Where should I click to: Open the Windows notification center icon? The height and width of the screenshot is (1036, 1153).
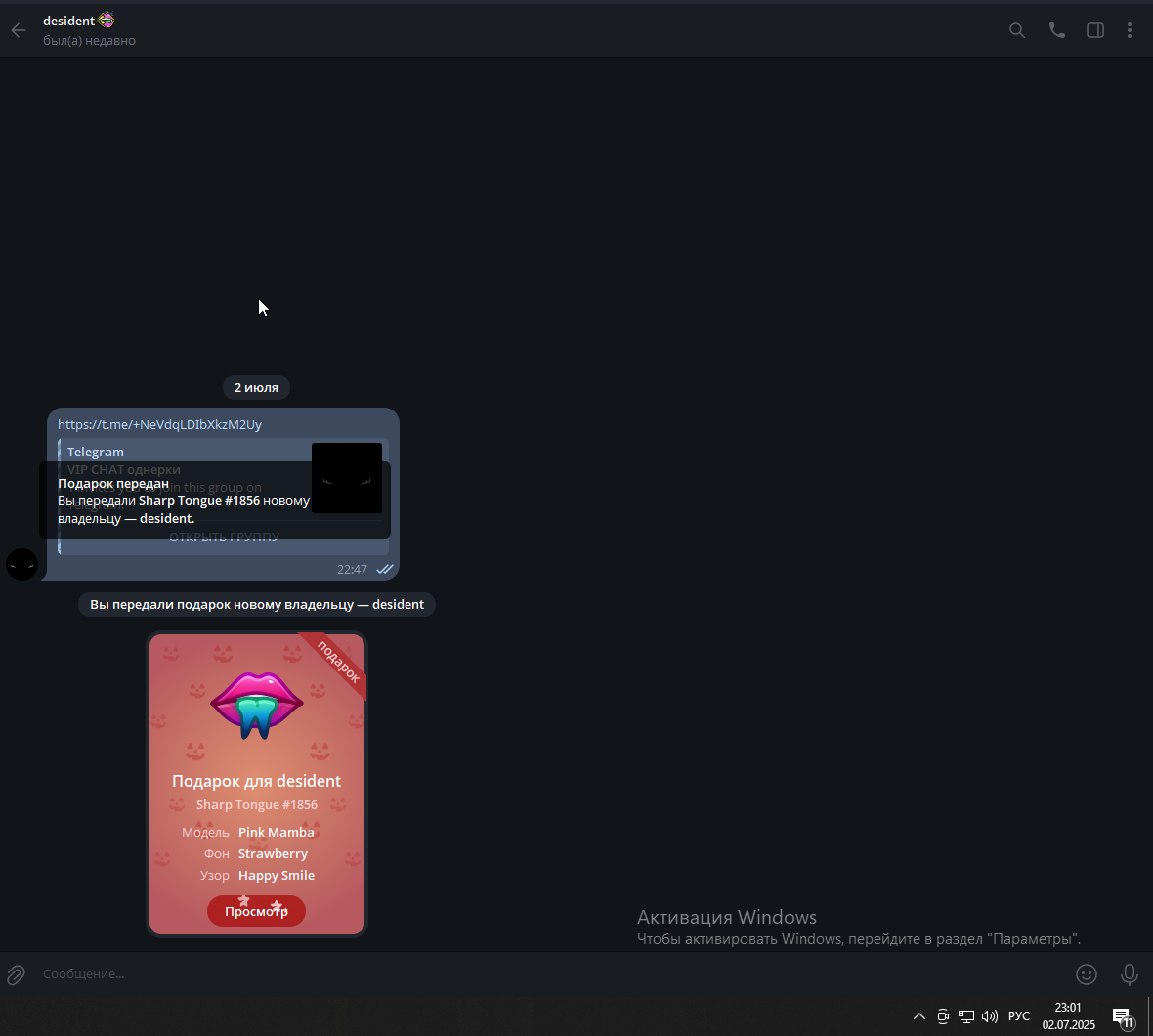point(1123,1016)
